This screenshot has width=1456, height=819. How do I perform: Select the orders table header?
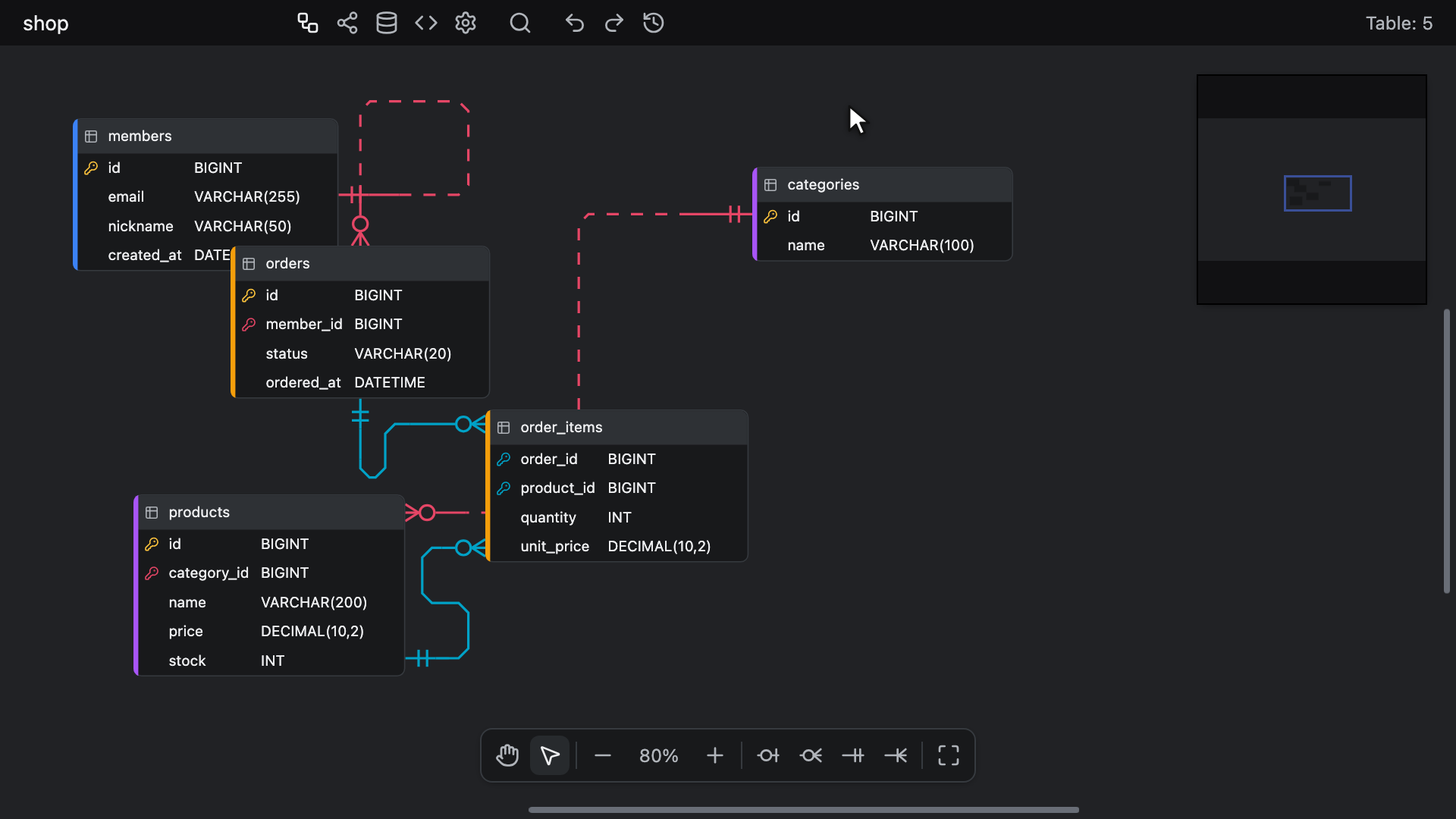pyautogui.click(x=361, y=264)
